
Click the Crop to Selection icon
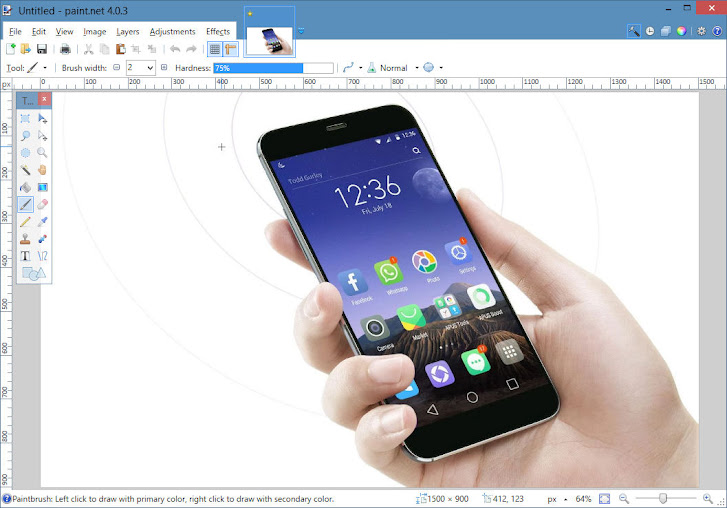136,49
